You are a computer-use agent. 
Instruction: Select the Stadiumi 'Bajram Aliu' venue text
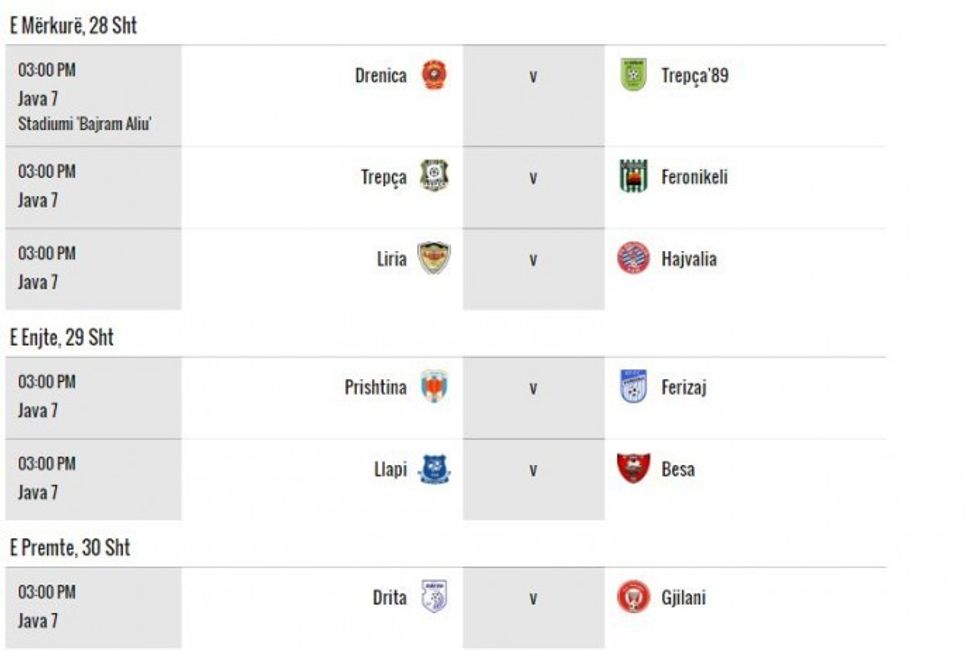[x=85, y=124]
